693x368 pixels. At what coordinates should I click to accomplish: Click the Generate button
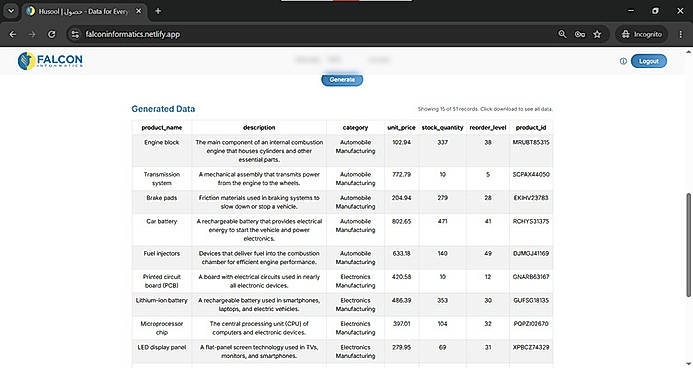(x=342, y=80)
